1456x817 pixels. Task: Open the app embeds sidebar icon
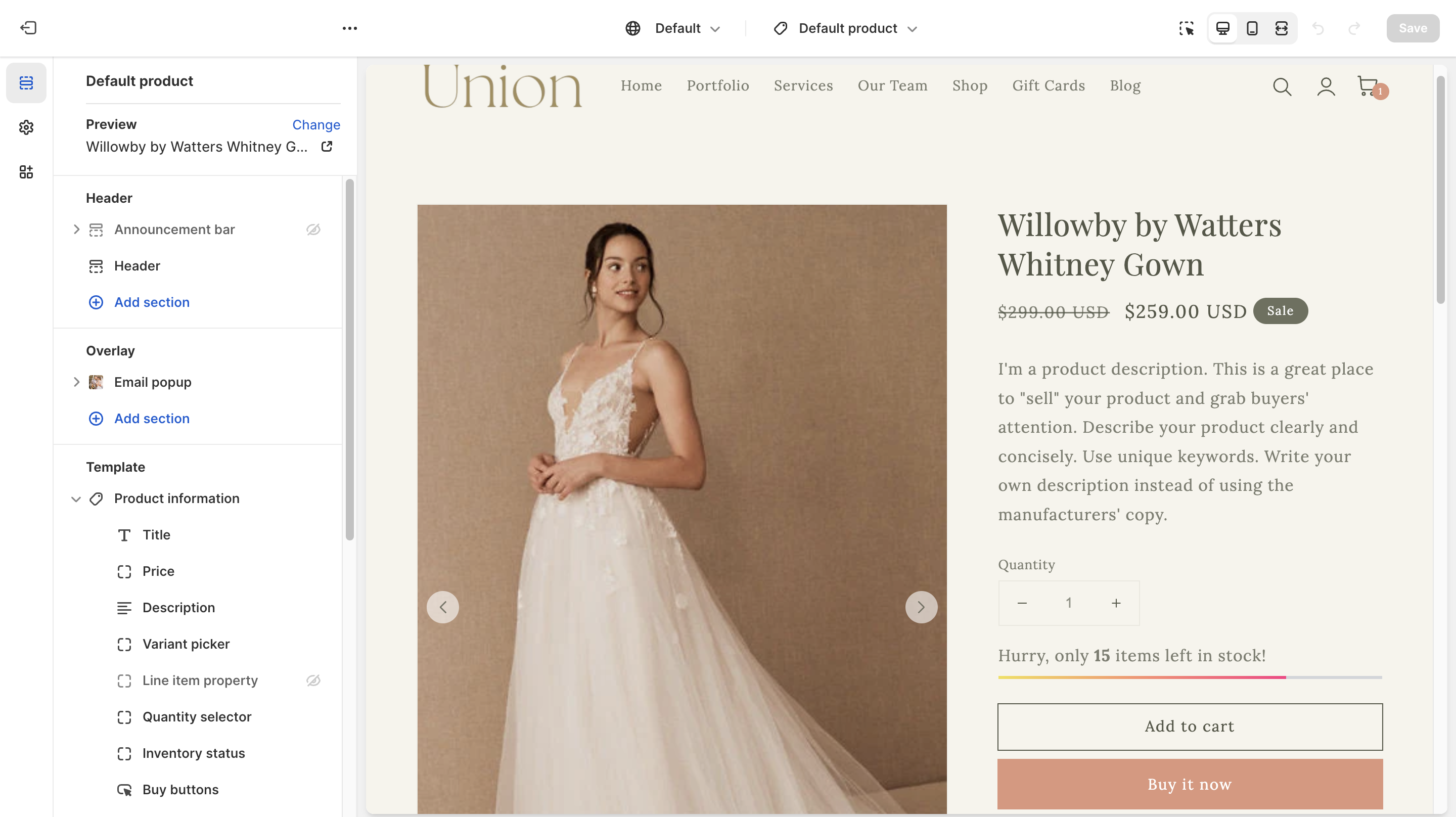coord(26,172)
